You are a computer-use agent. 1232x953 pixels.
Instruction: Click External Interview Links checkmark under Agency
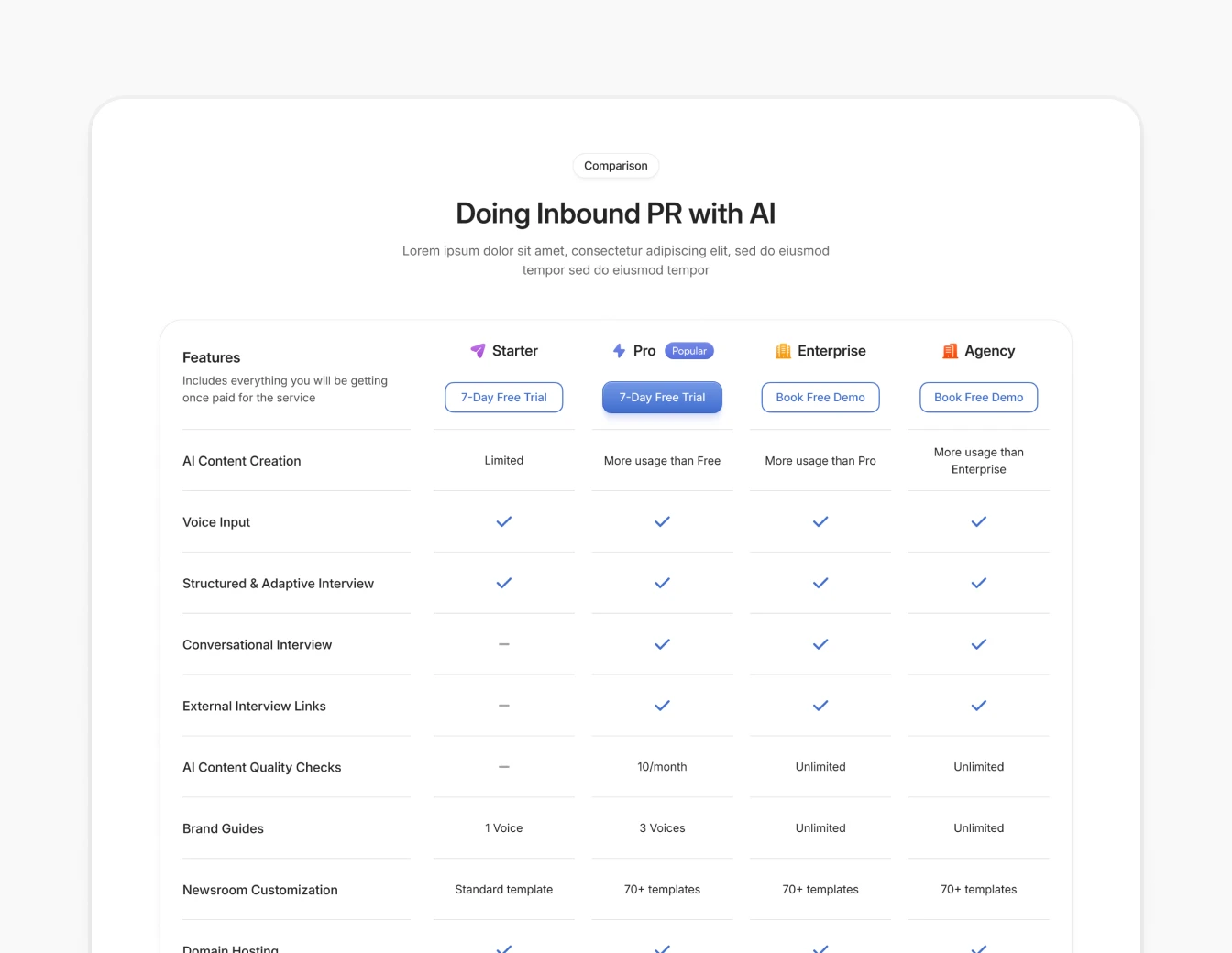coord(979,706)
